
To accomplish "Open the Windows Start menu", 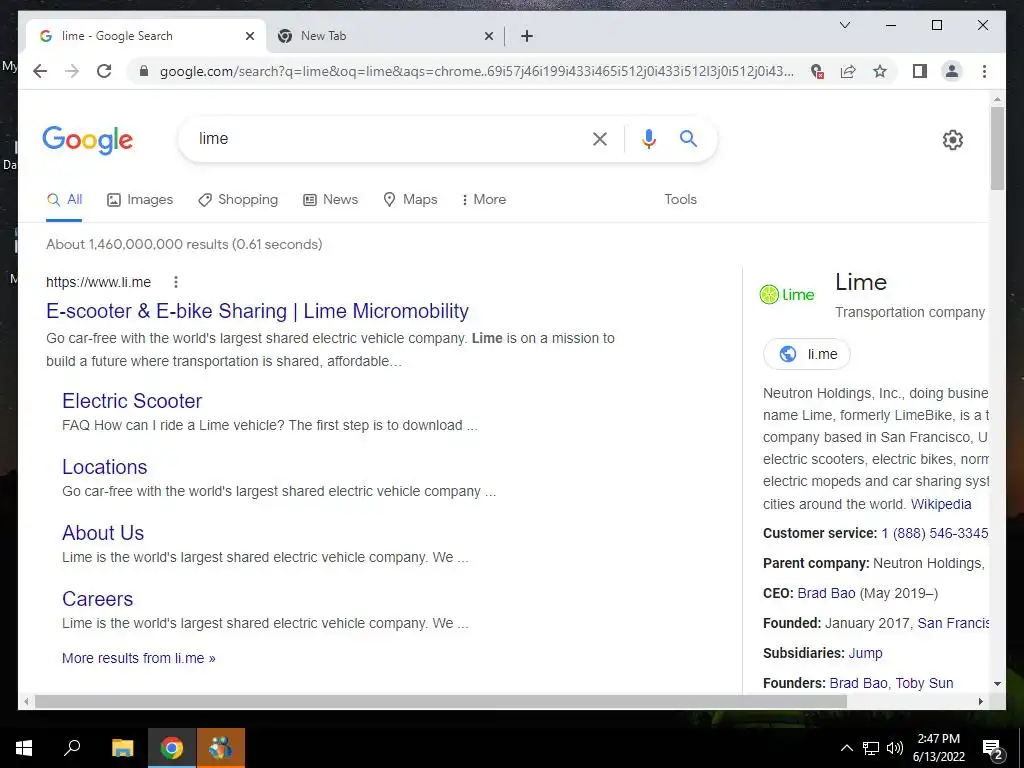I will [x=24, y=748].
